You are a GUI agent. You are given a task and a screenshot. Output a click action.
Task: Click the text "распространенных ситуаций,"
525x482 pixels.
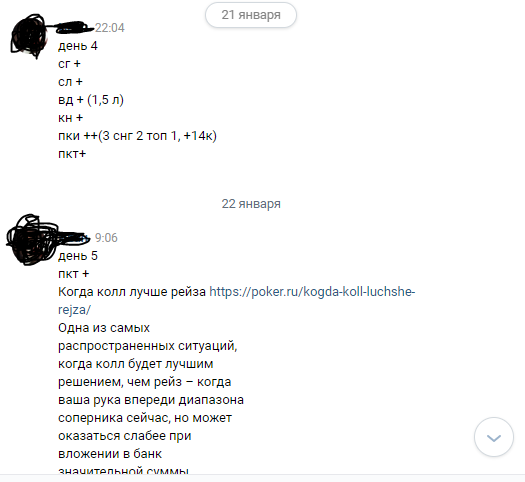[x=148, y=346]
